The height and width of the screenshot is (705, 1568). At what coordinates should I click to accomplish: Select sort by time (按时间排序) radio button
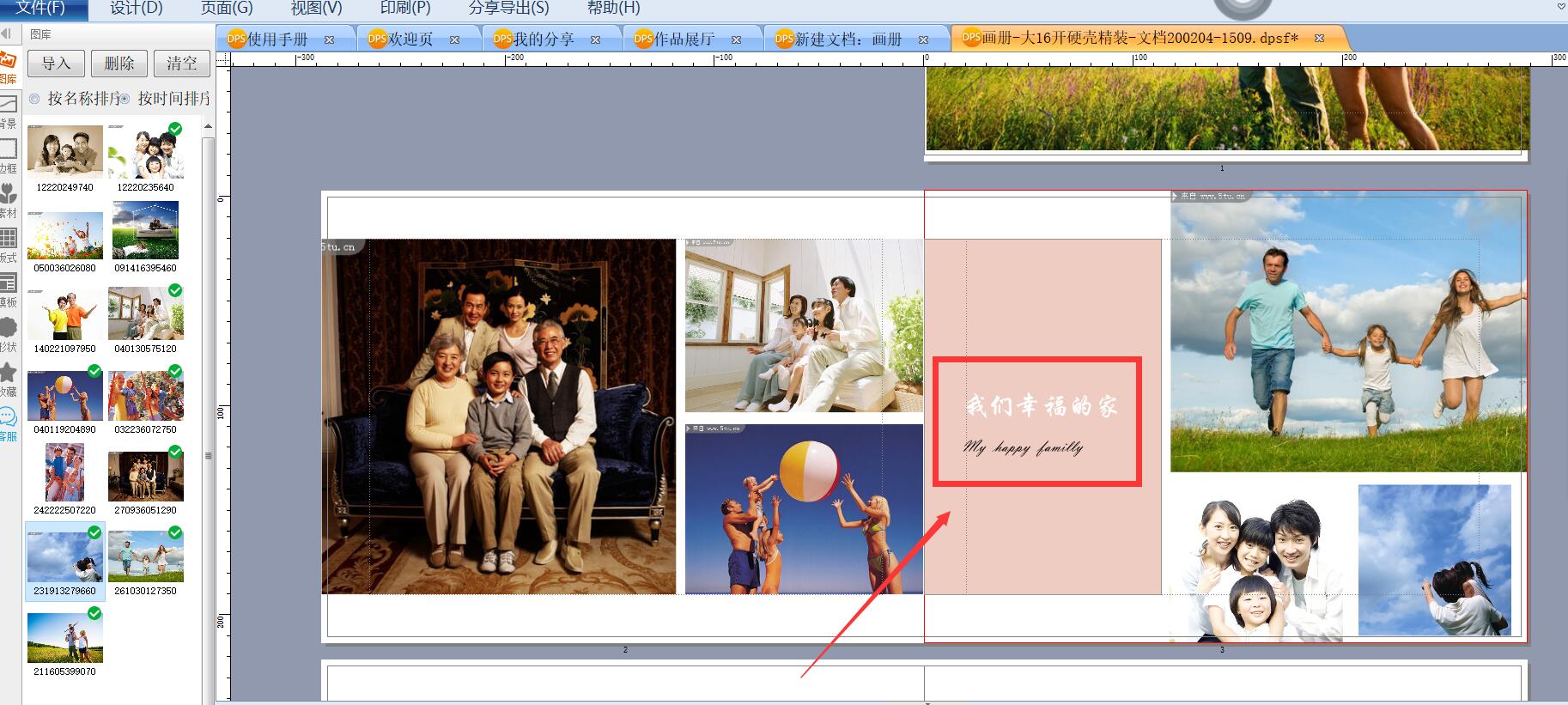click(x=125, y=99)
